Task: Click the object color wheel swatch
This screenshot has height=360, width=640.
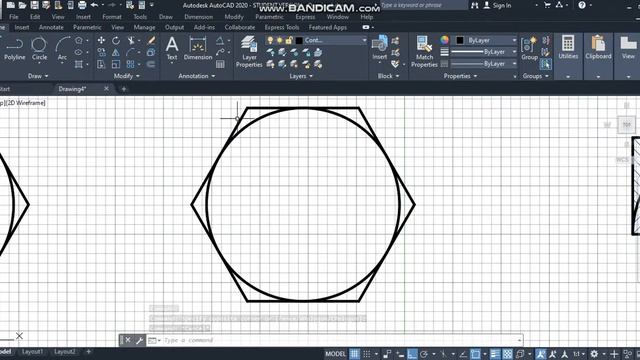Action: pyautogui.click(x=444, y=40)
